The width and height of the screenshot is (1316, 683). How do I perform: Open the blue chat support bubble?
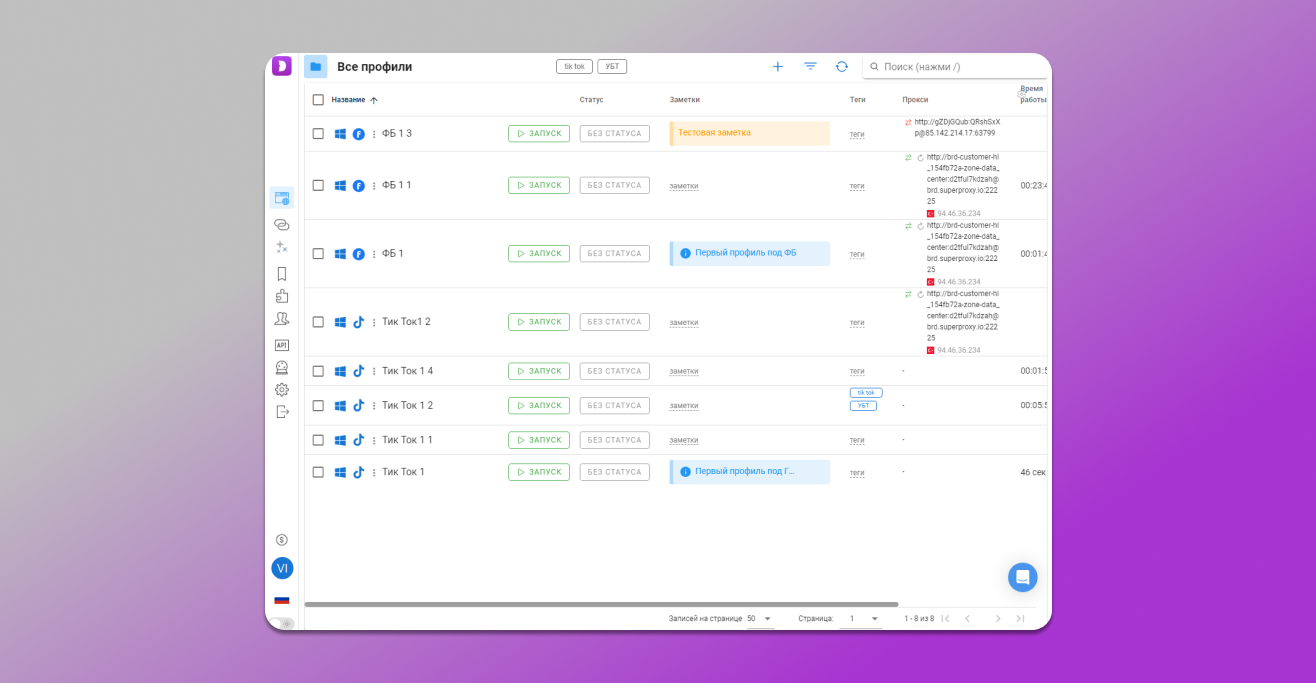tap(1022, 577)
